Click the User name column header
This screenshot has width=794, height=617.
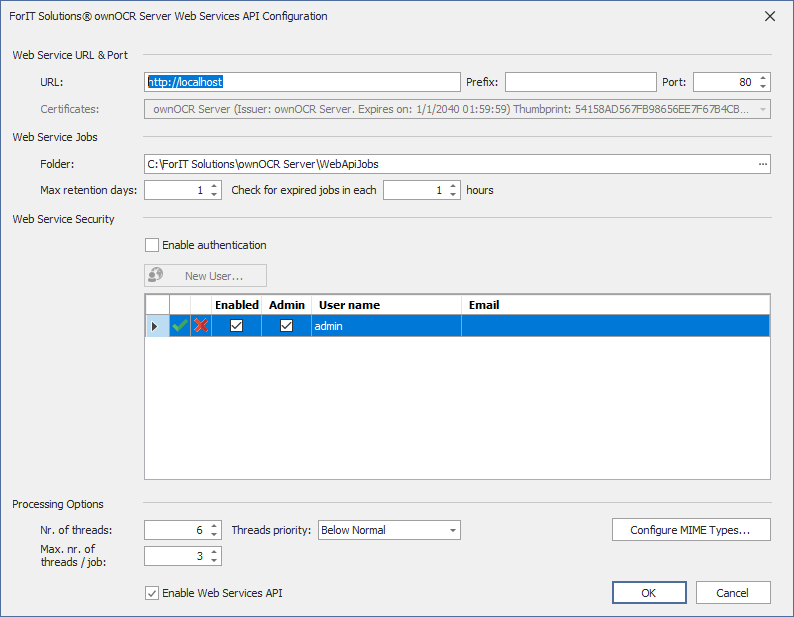[386, 305]
